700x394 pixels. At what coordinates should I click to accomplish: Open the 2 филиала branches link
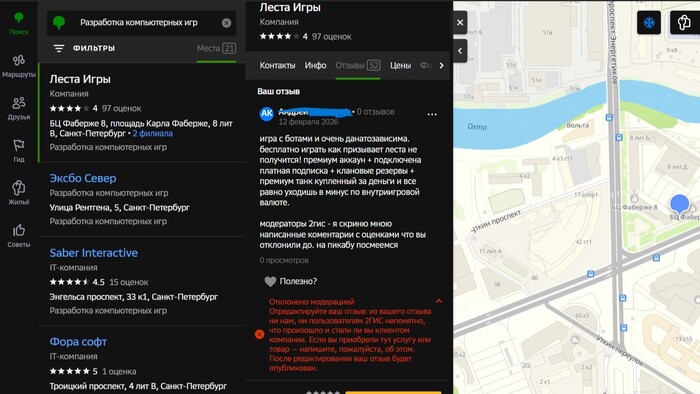153,133
